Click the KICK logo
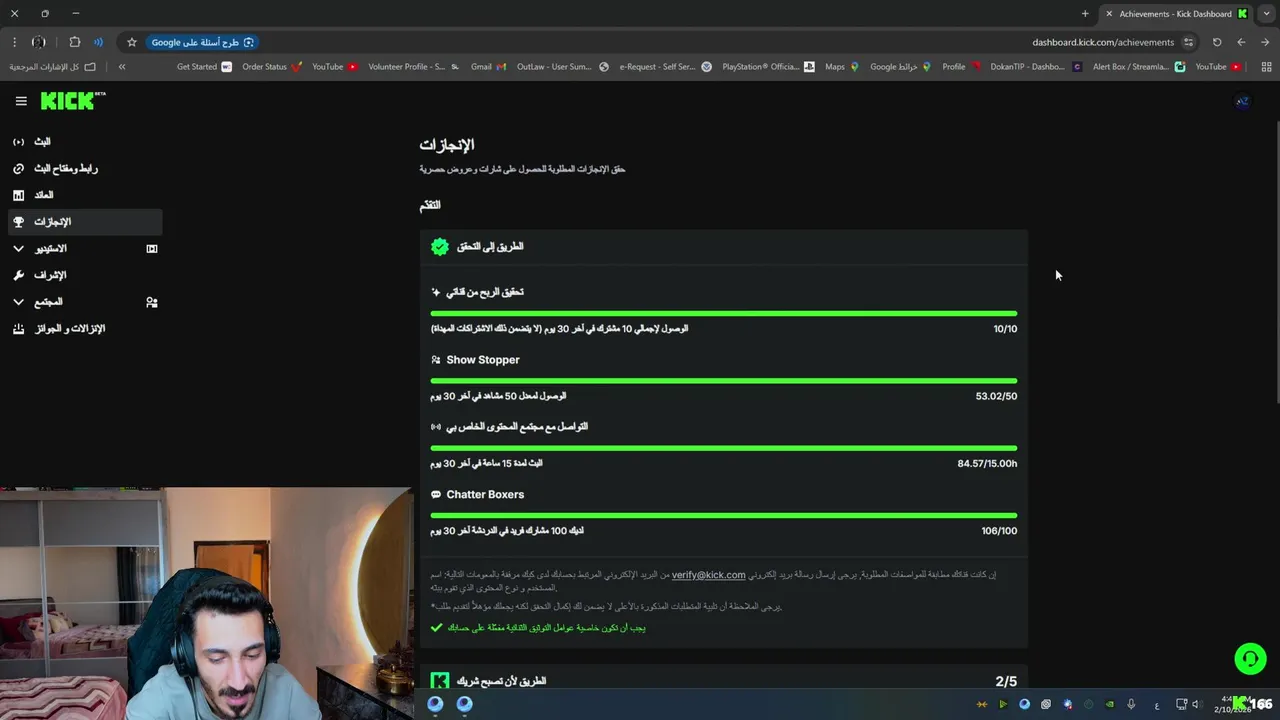This screenshot has width=1280, height=720. pyautogui.click(x=72, y=100)
